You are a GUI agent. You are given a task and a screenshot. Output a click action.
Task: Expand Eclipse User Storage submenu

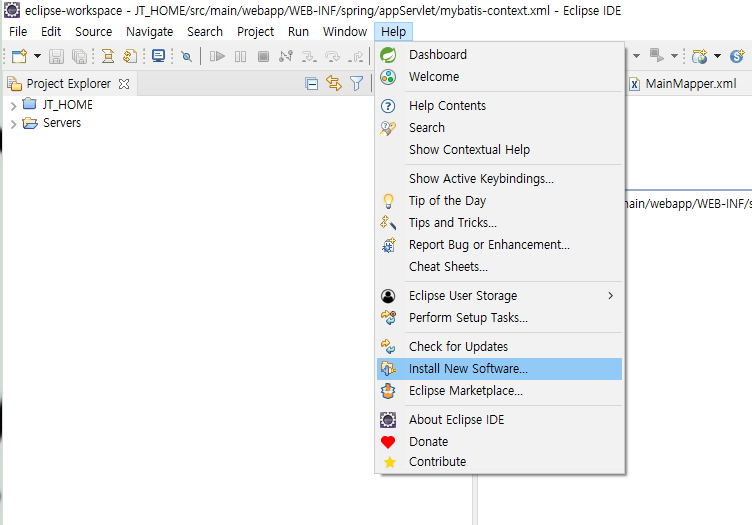pyautogui.click(x=499, y=296)
